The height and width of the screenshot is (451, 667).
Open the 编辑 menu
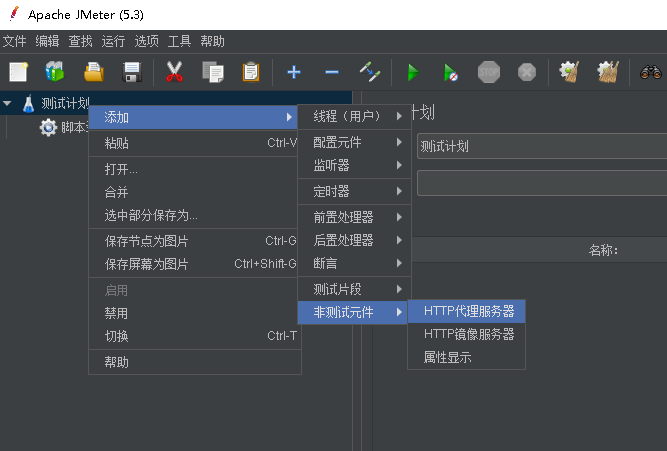(47, 41)
